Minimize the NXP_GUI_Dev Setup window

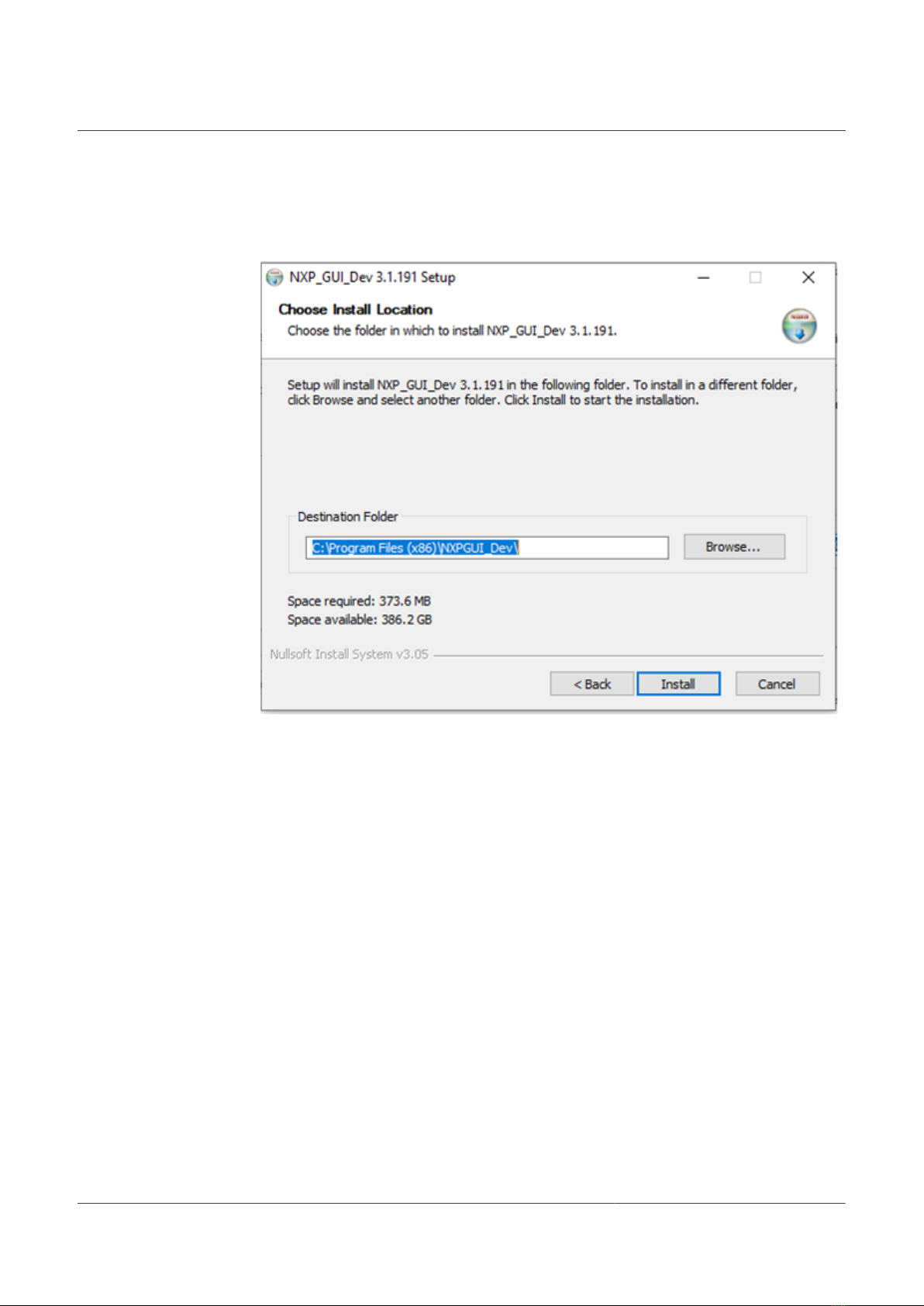(x=704, y=277)
